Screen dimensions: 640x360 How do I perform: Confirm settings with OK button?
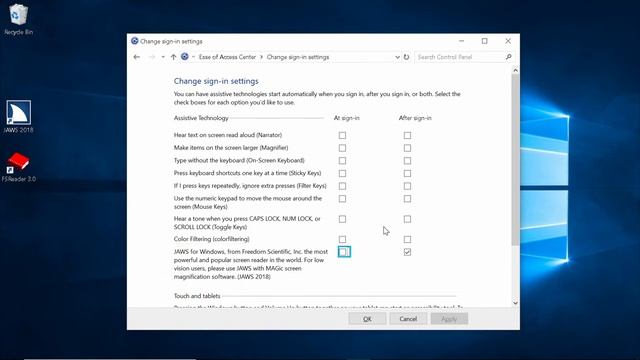point(367,319)
